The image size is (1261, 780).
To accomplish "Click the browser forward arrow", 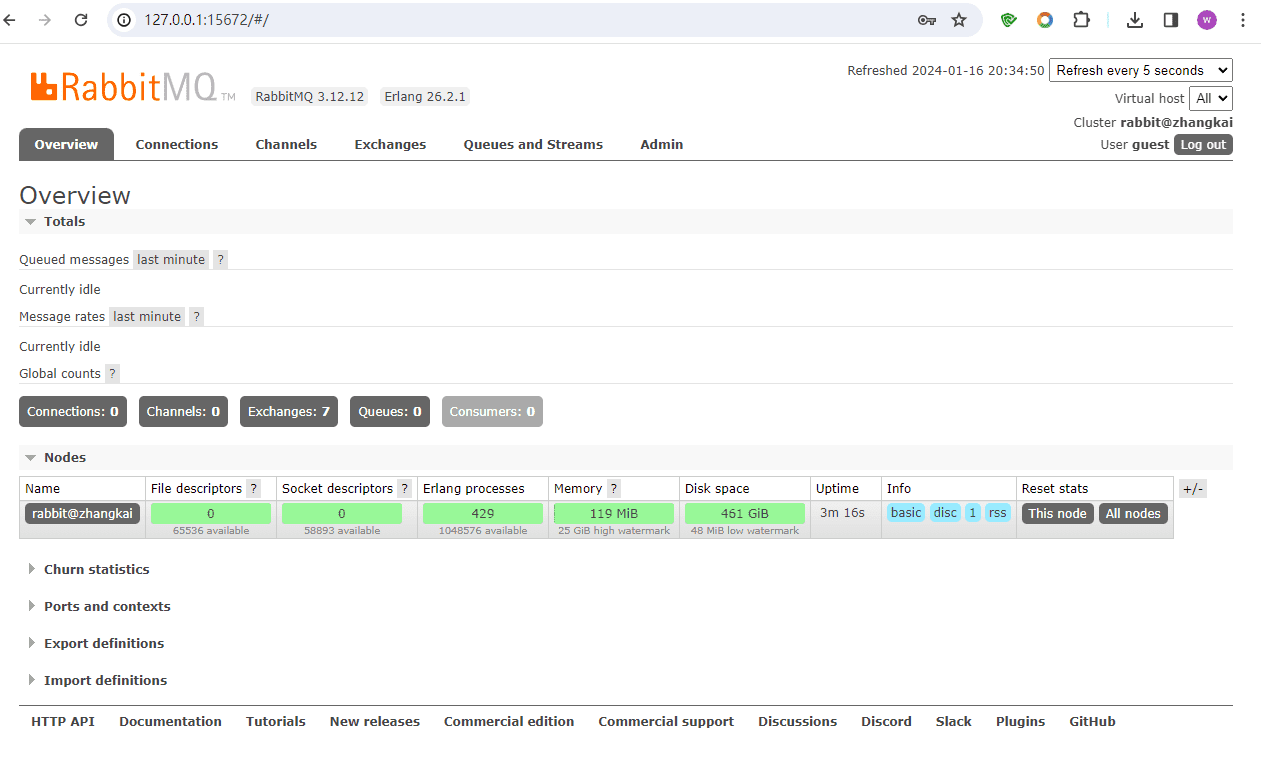I will [x=44, y=20].
